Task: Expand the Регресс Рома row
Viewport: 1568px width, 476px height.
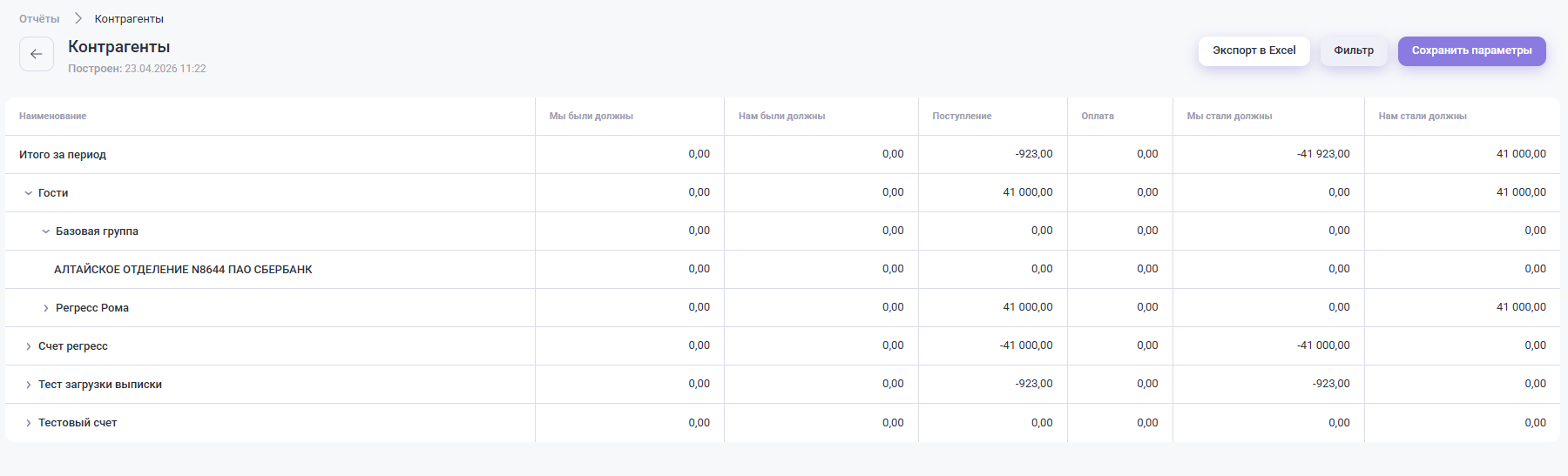Action: click(46, 308)
